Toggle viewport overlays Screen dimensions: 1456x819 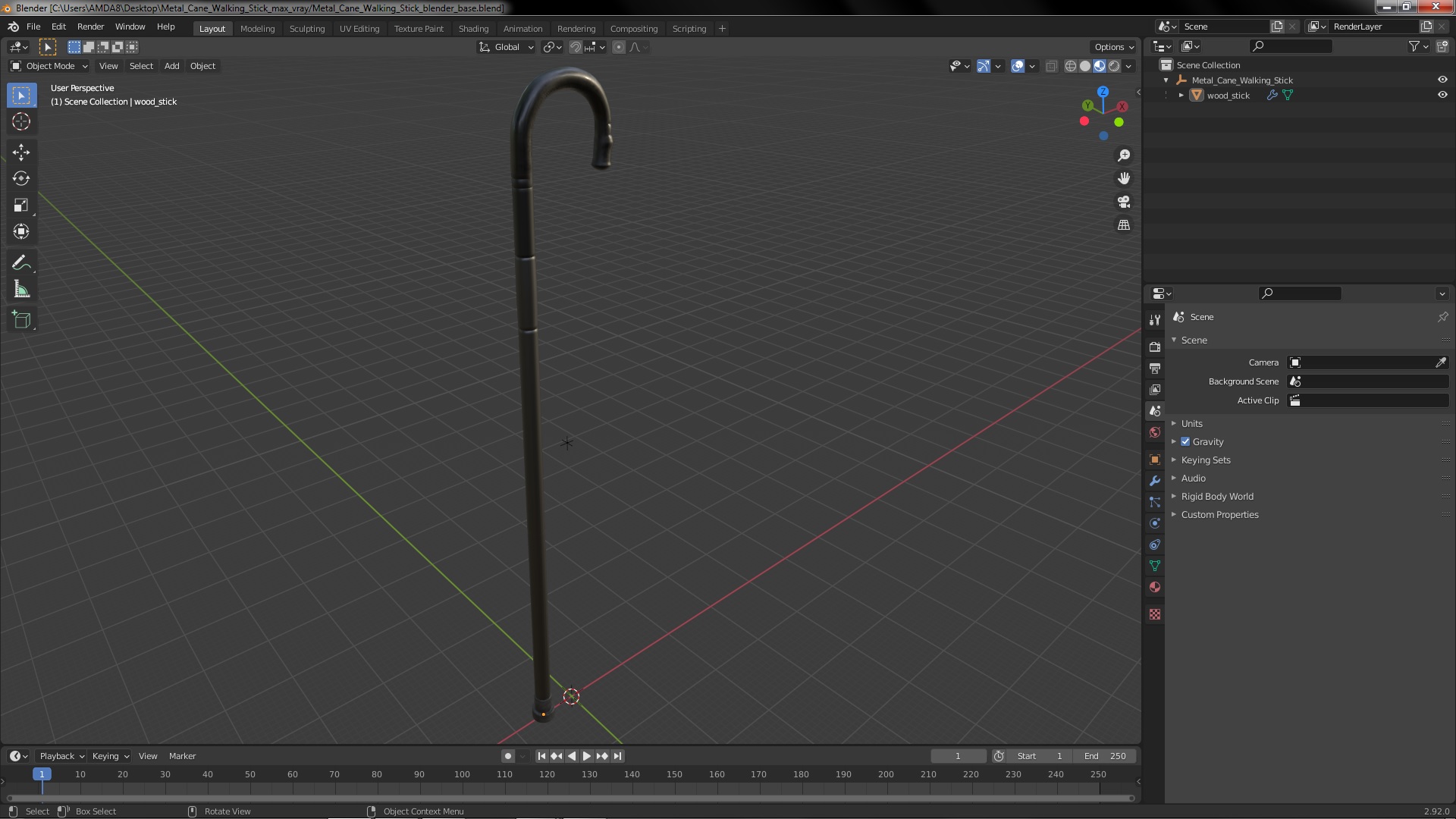[1018, 66]
